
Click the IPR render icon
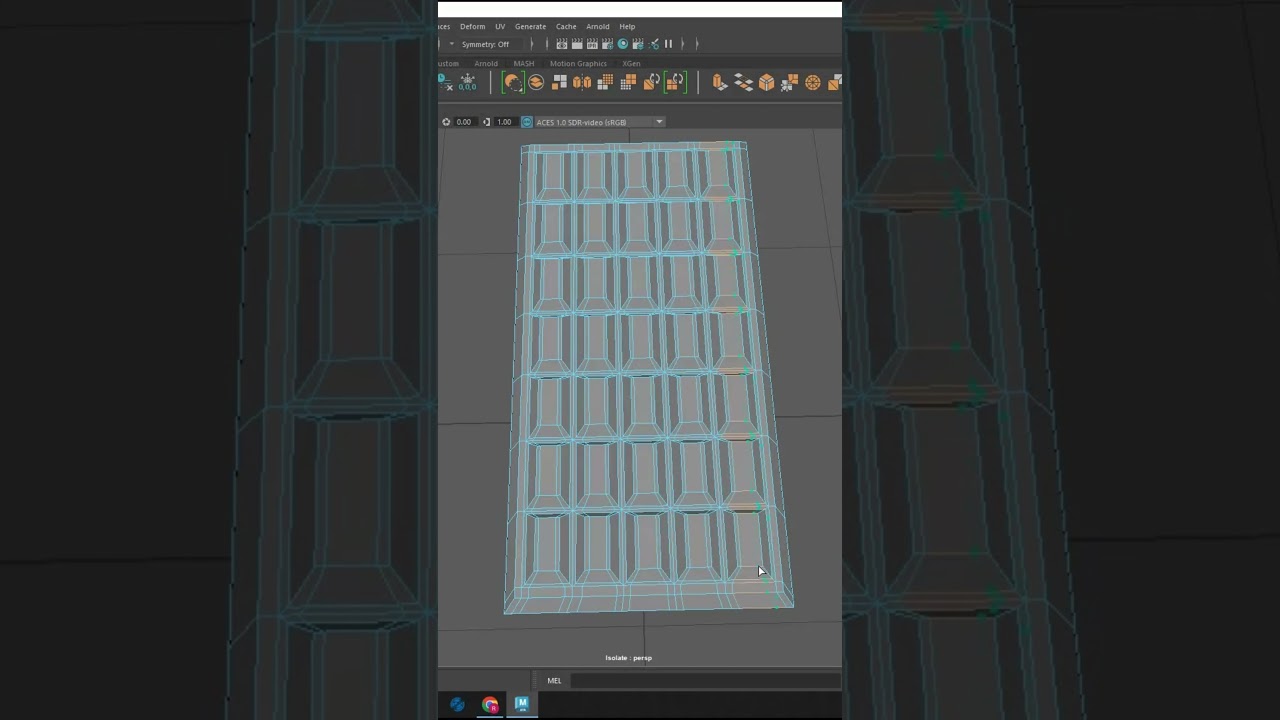[592, 44]
